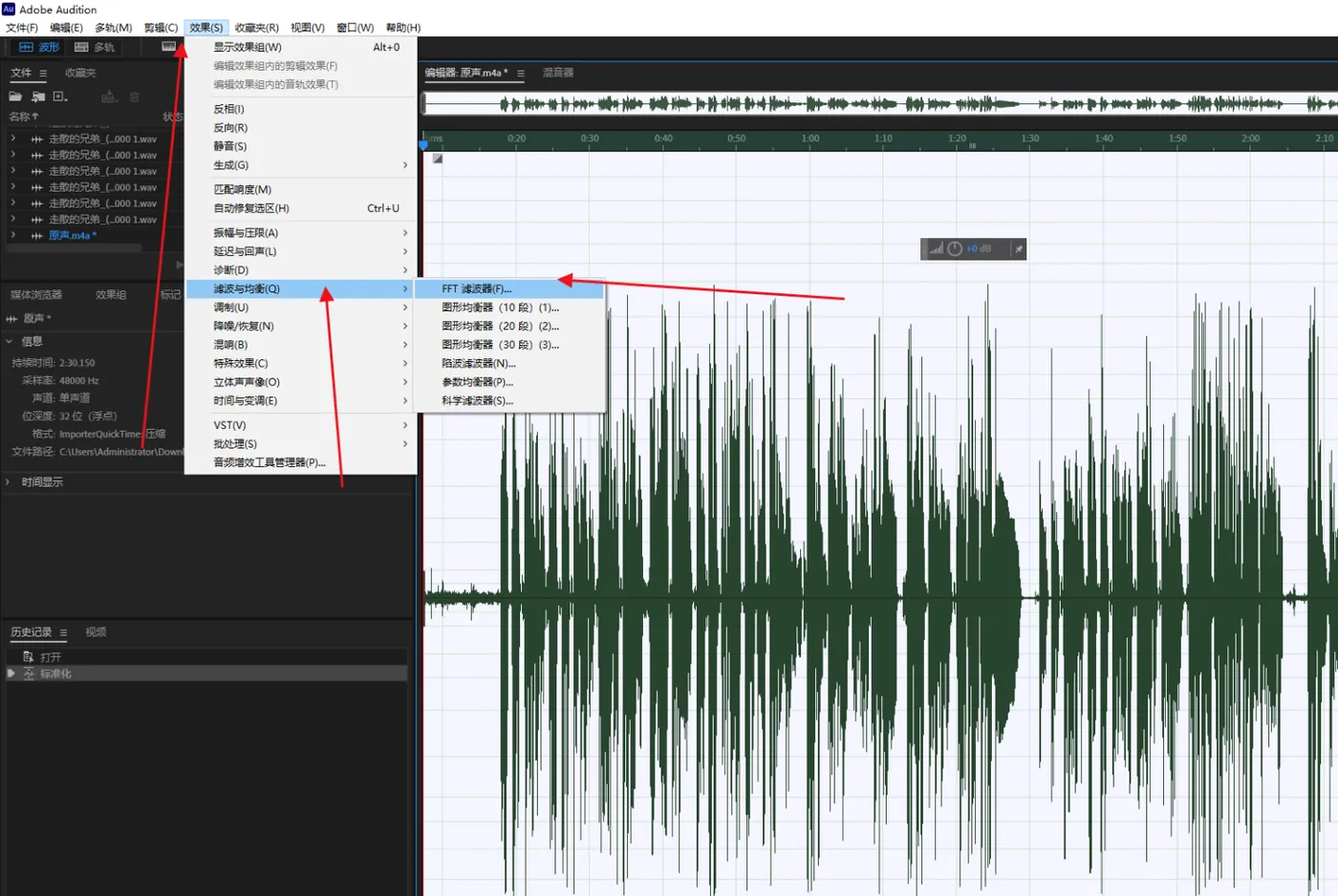Choose 自动修复选区(H) menu entry
Viewport: 1338px width, 896px height.
tap(301, 208)
